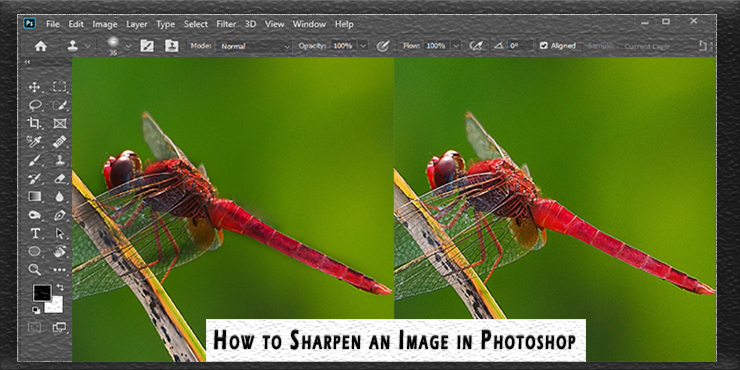The image size is (740, 370).
Task: Select the Dodge tool
Action: (34, 215)
